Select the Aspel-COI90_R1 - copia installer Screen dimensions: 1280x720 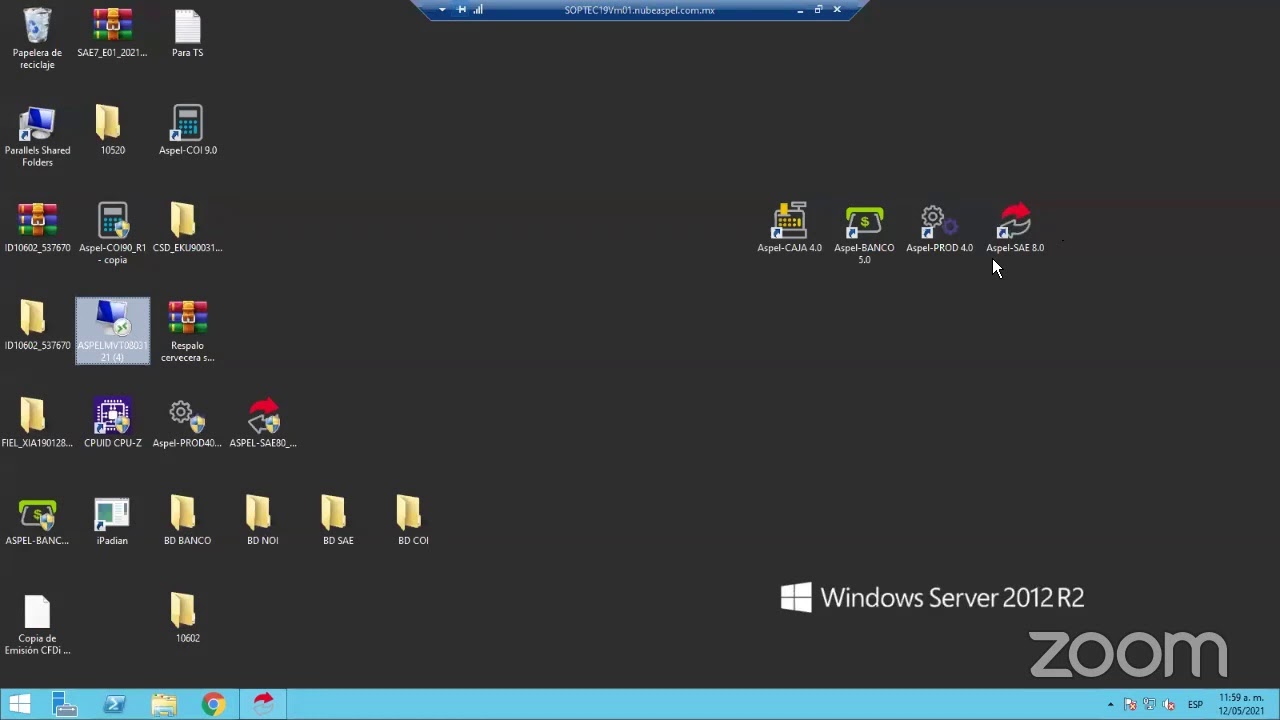[x=112, y=233]
